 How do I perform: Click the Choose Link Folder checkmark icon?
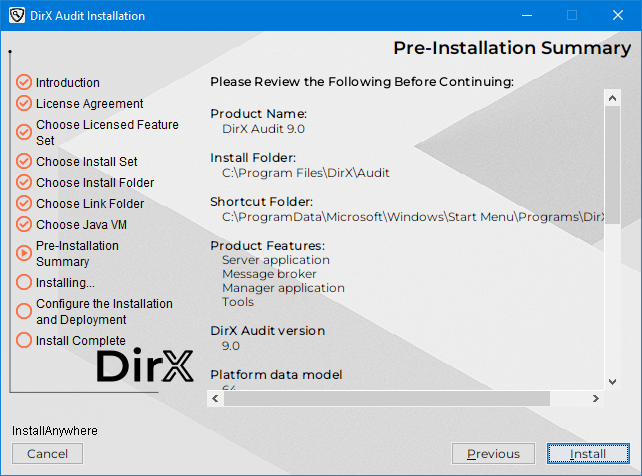pos(24,203)
